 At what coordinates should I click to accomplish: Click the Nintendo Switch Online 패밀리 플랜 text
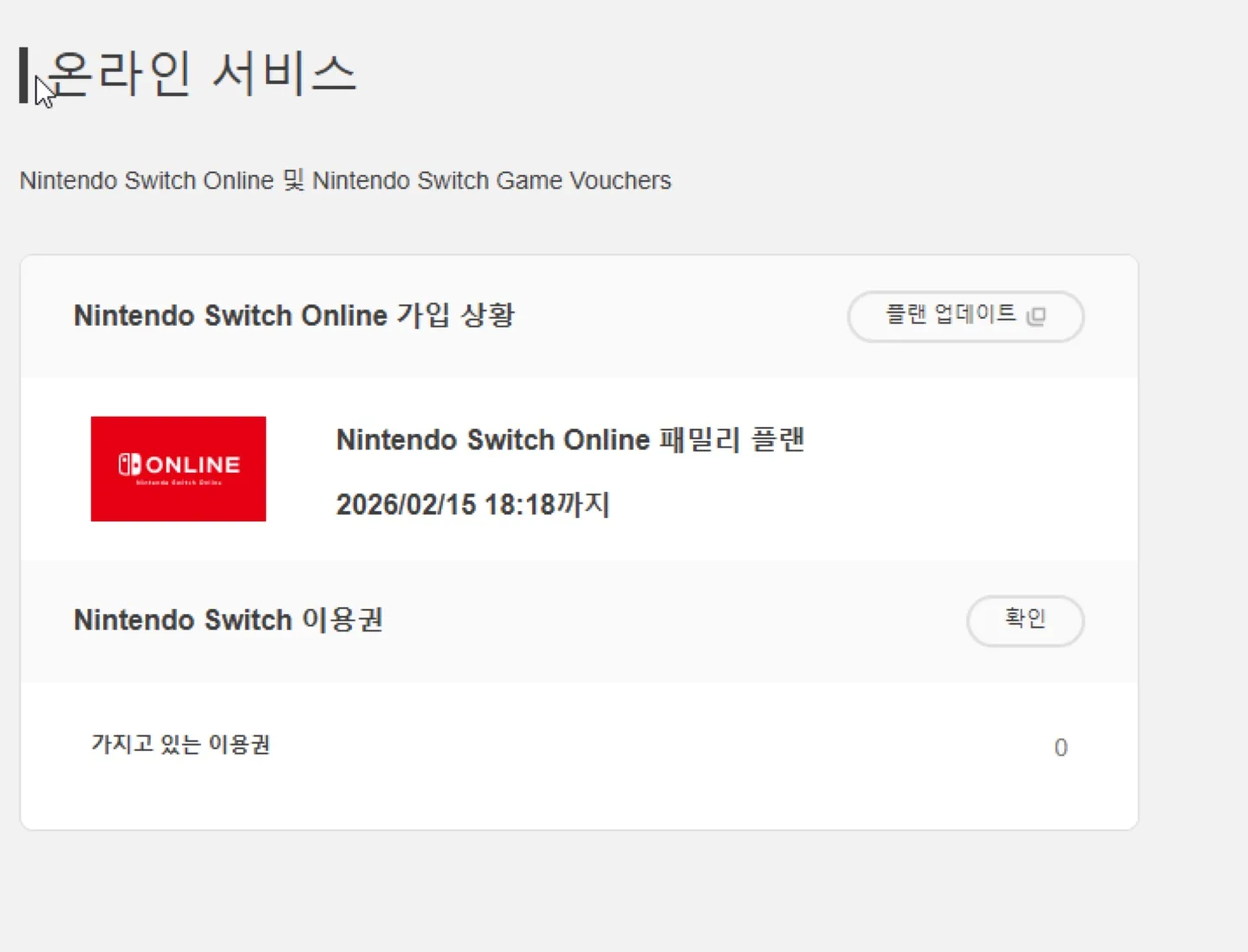(570, 440)
